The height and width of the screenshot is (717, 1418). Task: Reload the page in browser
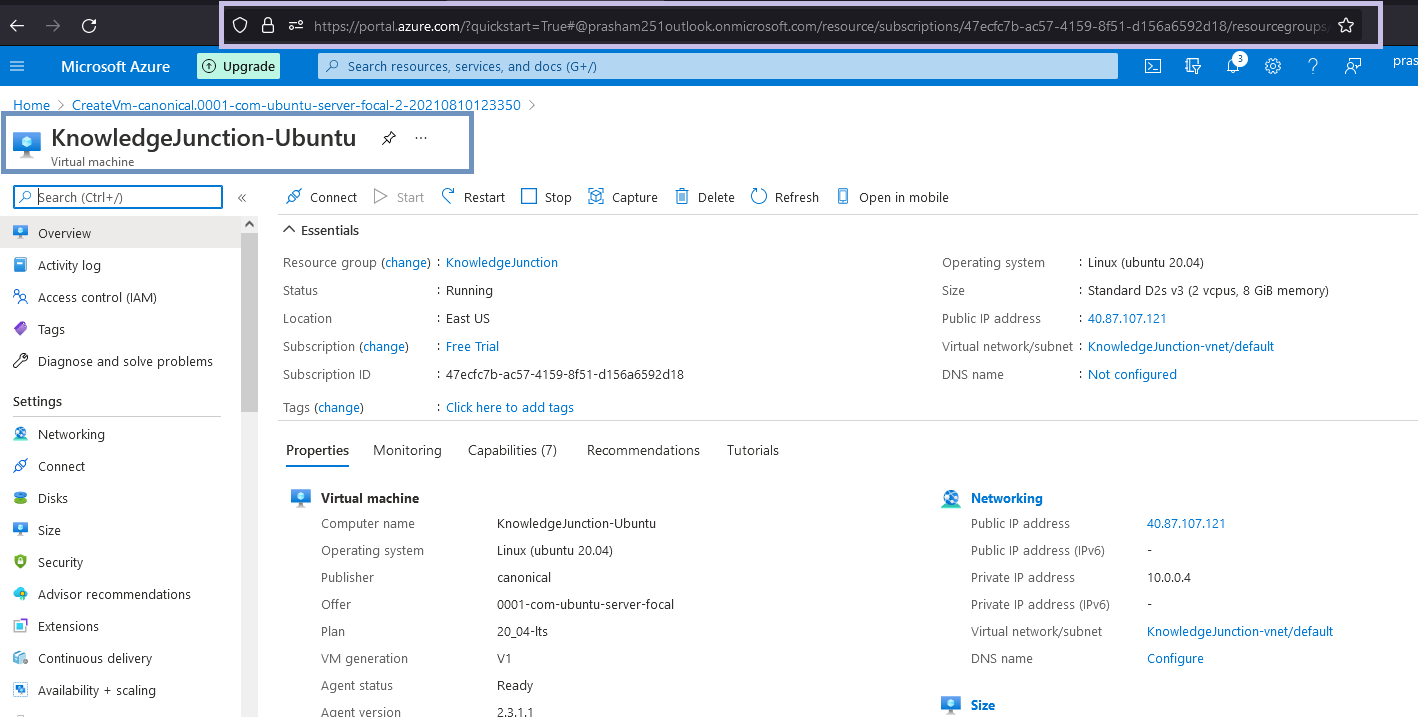tap(89, 25)
